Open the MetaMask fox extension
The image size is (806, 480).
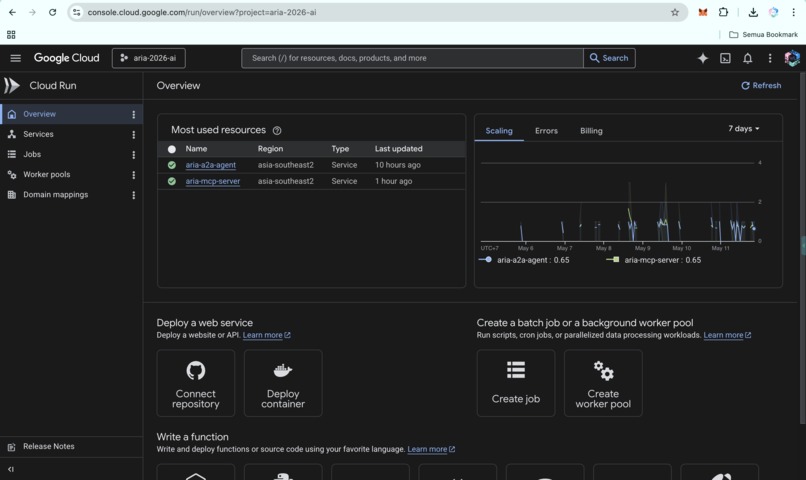[703, 12]
